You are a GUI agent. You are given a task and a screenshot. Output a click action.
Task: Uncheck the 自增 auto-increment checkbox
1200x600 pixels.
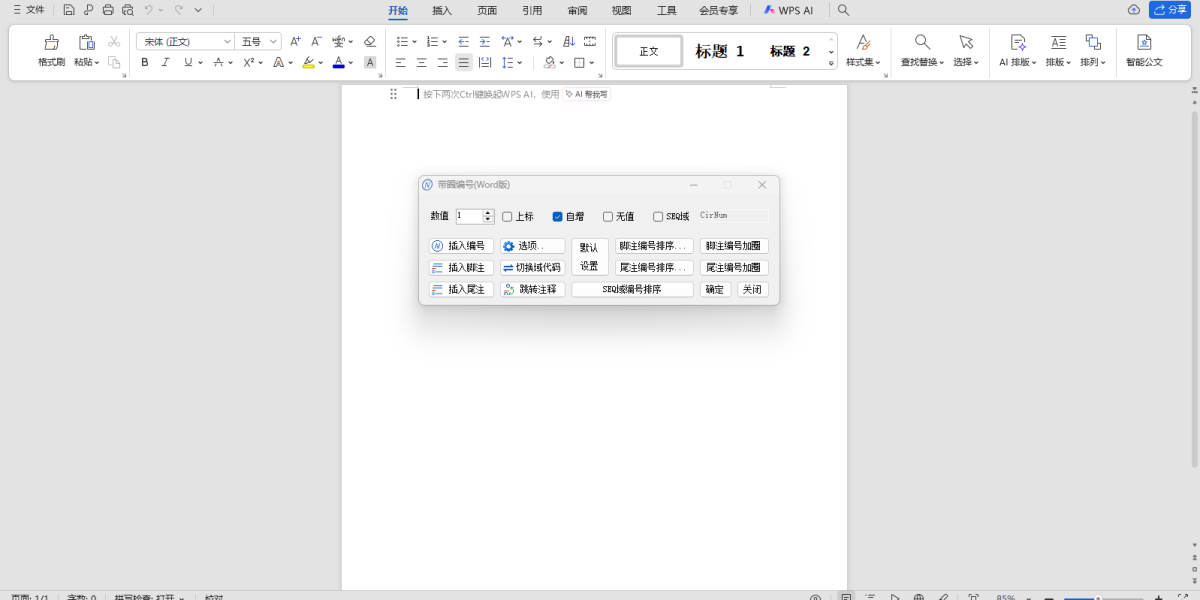tap(558, 216)
